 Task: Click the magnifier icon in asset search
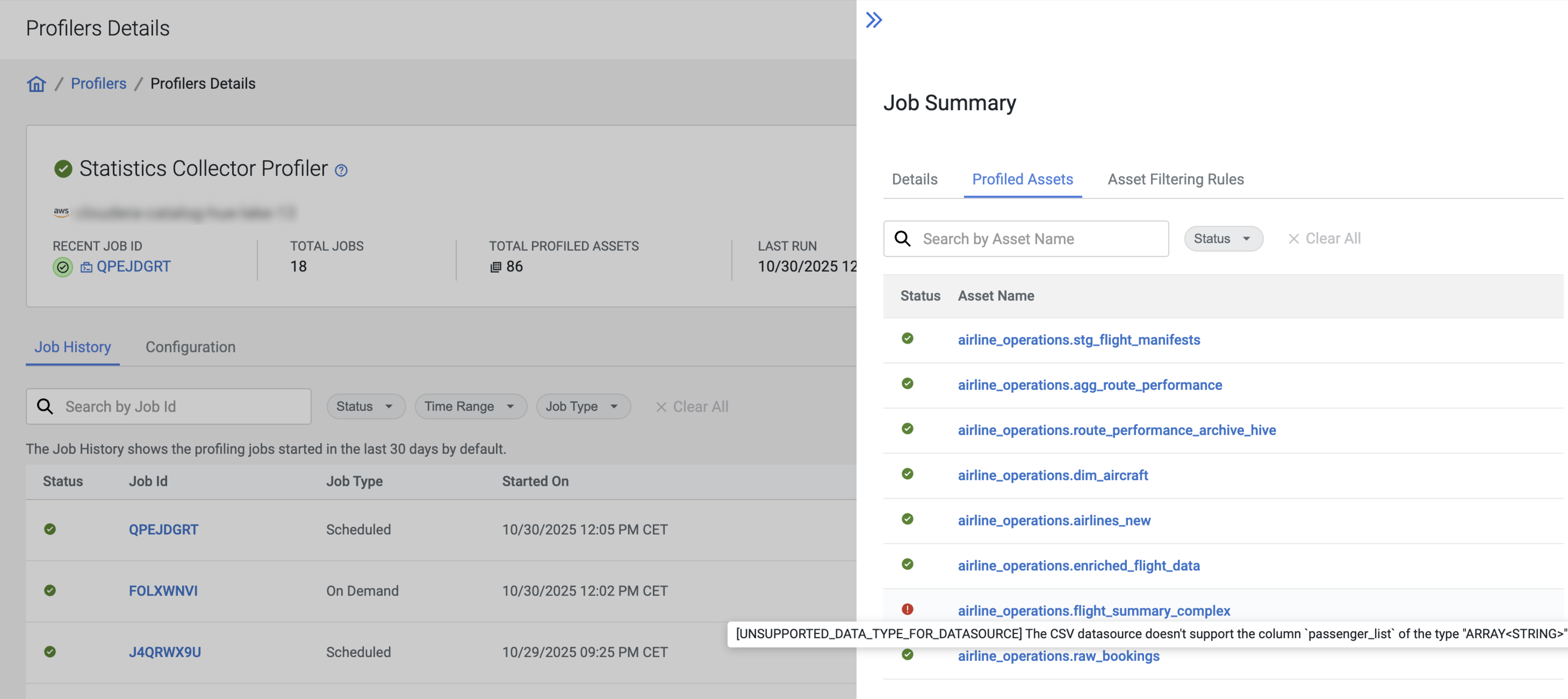(902, 239)
